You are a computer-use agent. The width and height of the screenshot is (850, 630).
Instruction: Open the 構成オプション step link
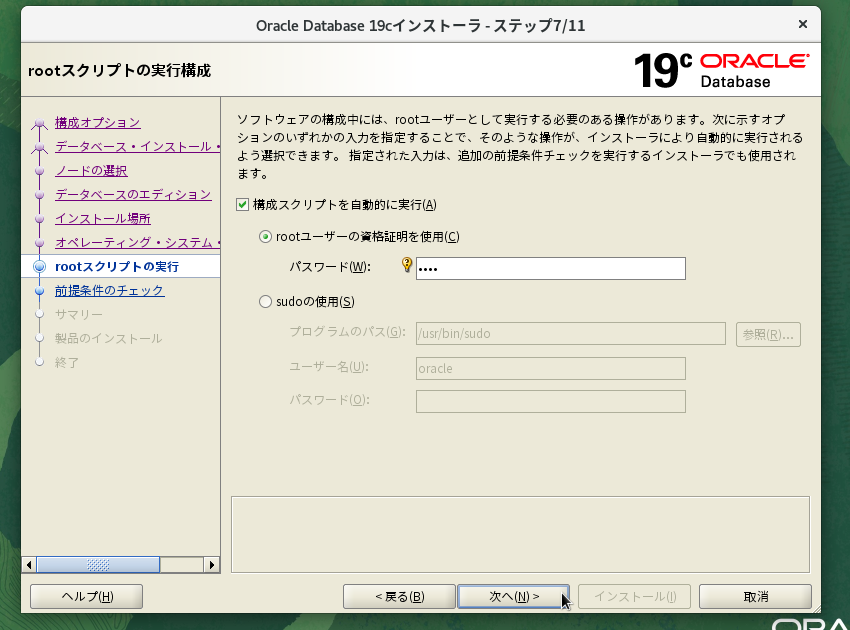tap(98, 123)
